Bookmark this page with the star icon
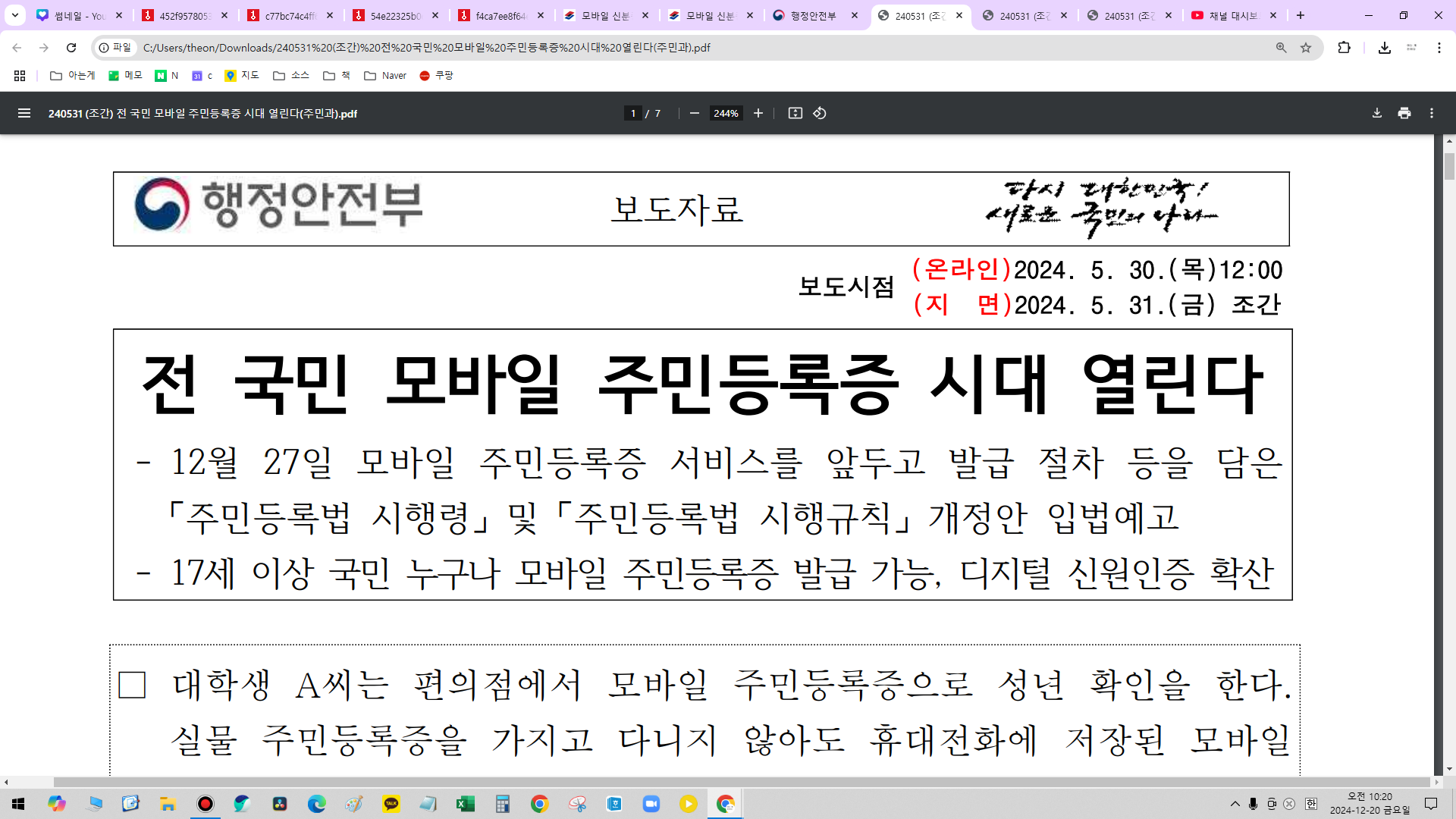 [1306, 48]
